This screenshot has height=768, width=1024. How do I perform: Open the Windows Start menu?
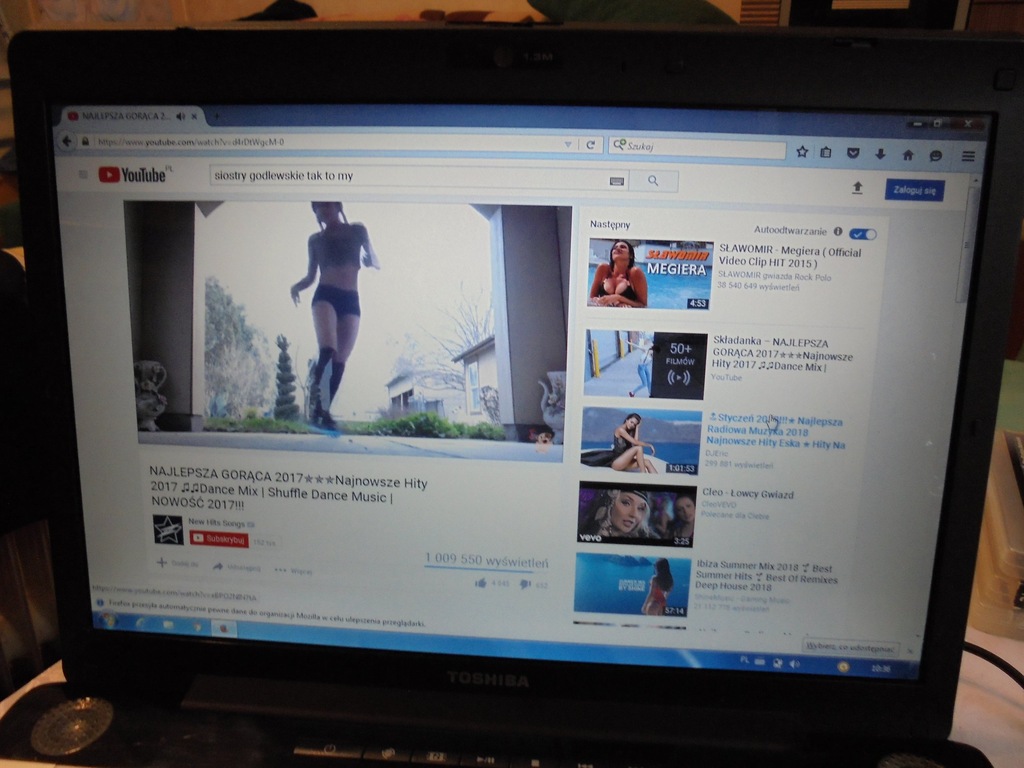(108, 622)
